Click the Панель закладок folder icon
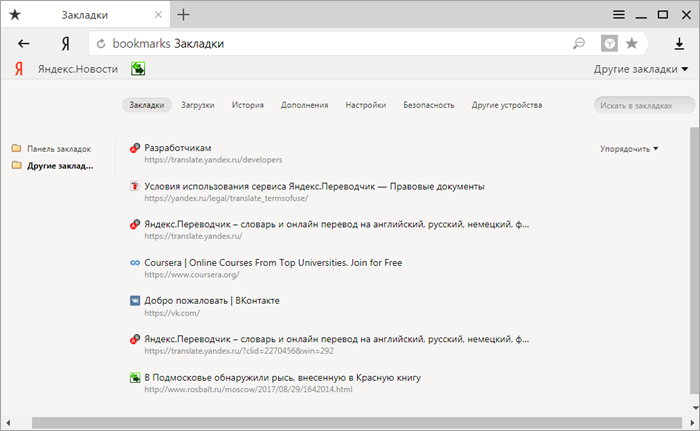Viewport: 700px width, 431px height. click(17, 148)
